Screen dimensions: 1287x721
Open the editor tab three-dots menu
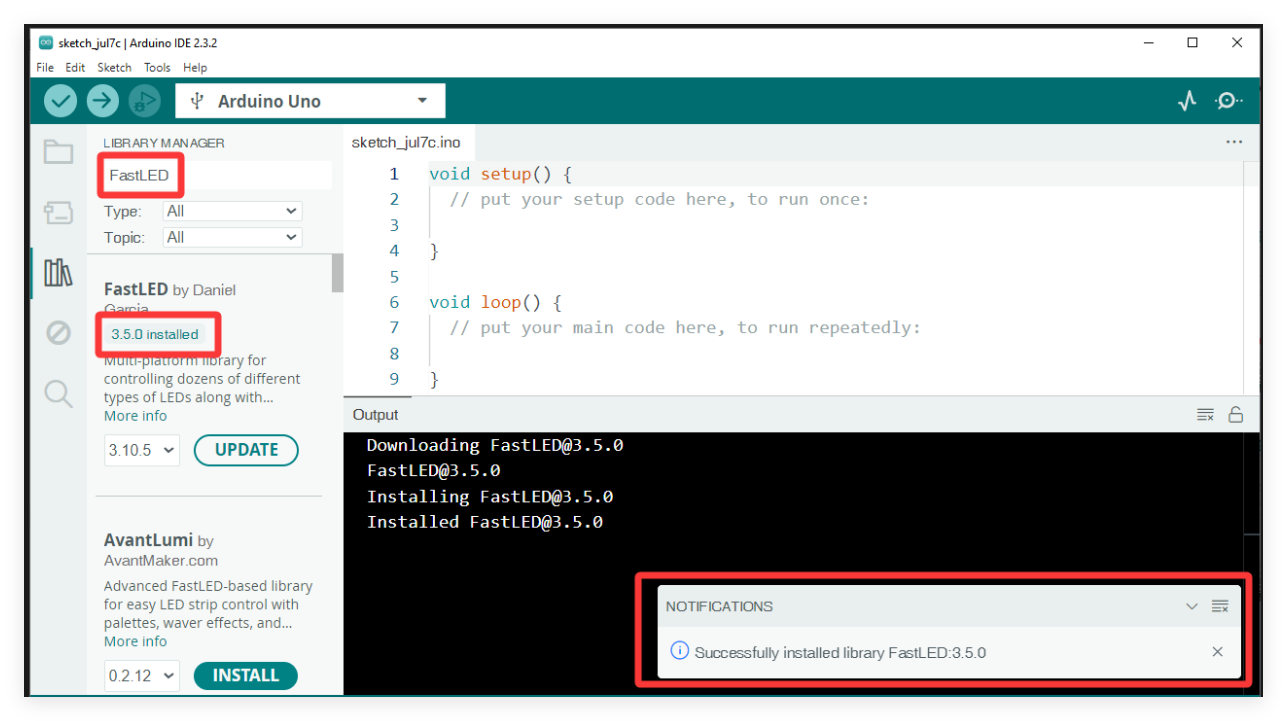[x=1234, y=142]
